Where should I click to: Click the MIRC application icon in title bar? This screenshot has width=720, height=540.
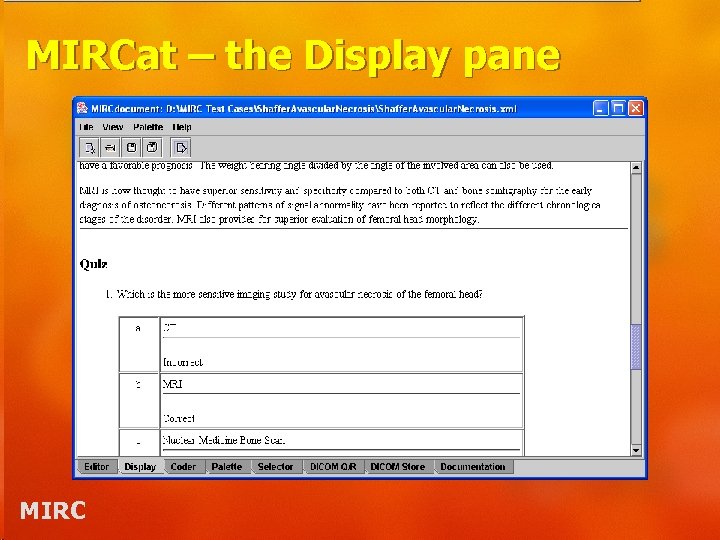tap(82, 108)
